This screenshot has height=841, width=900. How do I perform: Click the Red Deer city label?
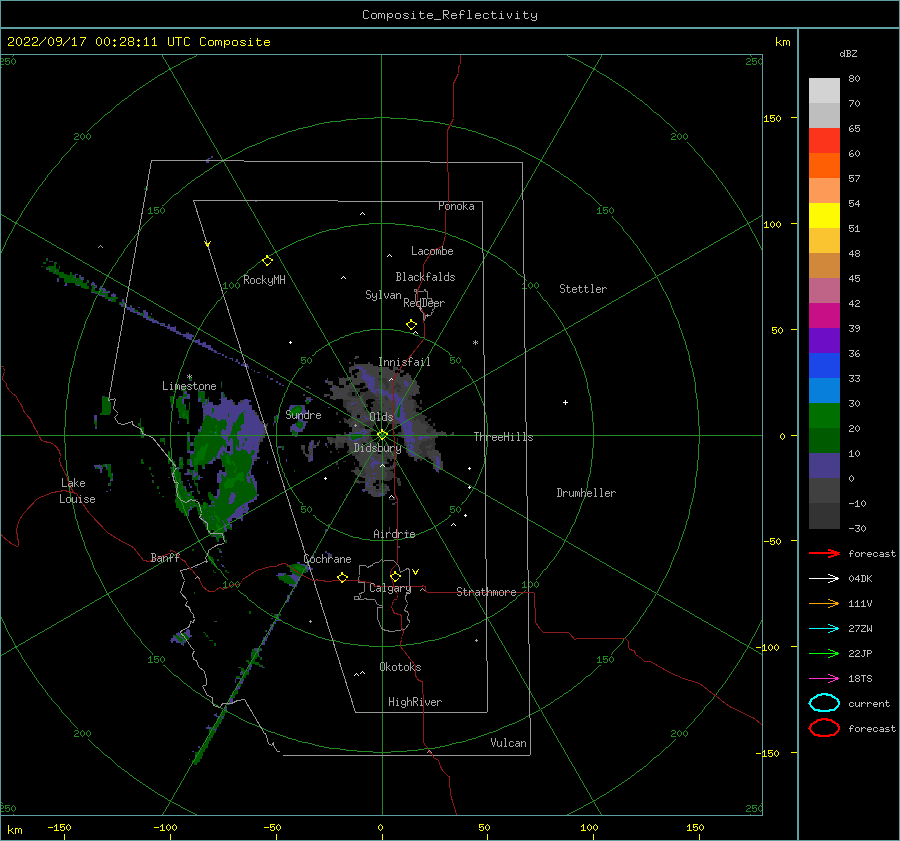(424, 303)
